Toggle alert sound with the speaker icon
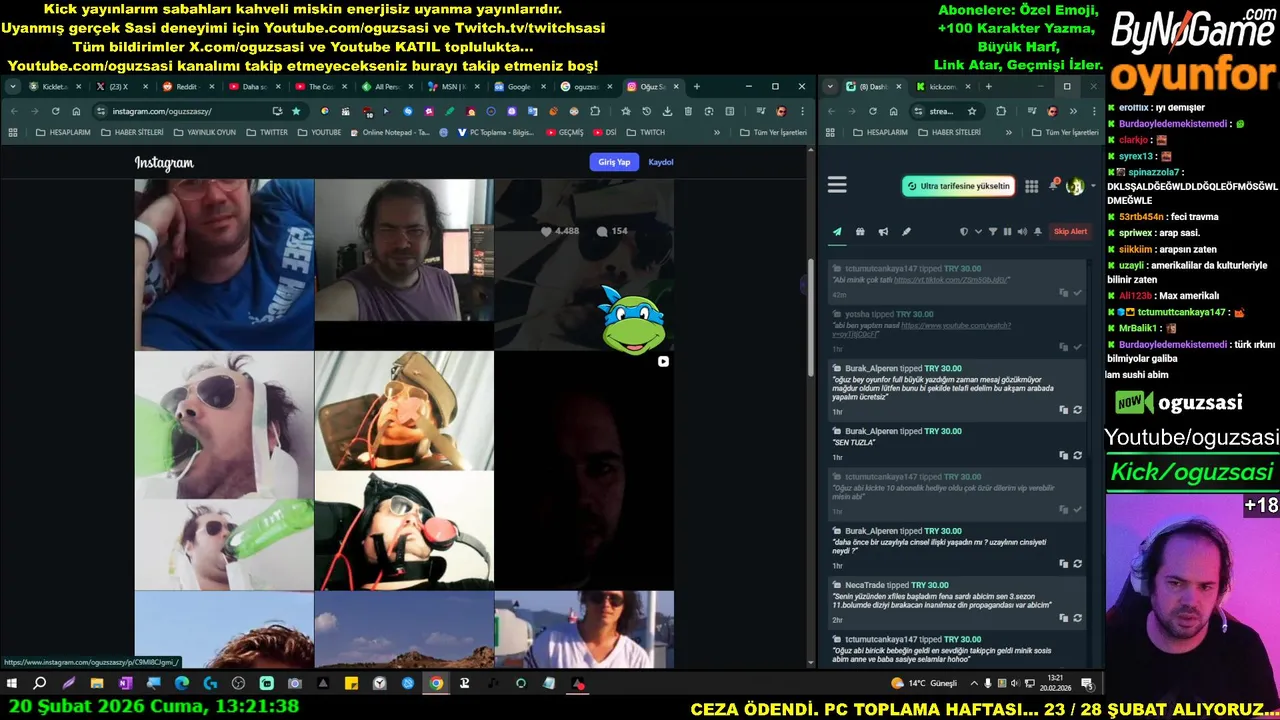This screenshot has height=720, width=1280. (1022, 232)
